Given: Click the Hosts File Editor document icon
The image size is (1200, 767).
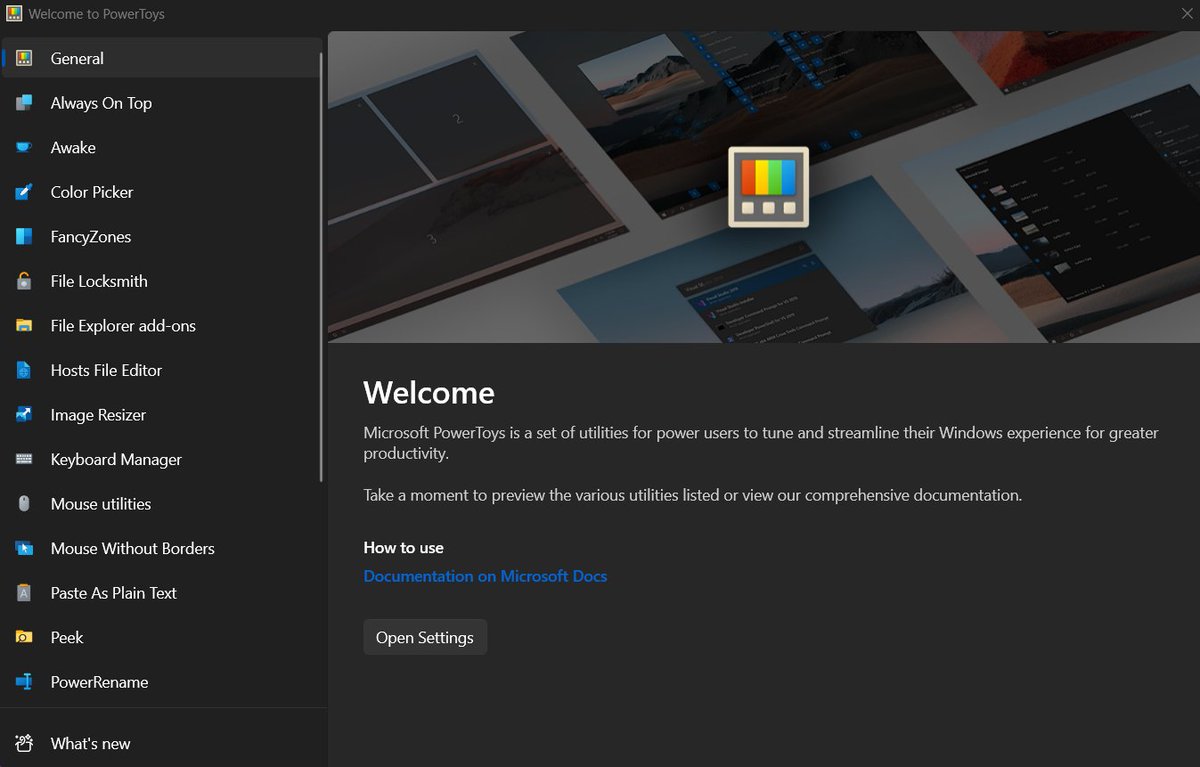Looking at the screenshot, I should [24, 370].
